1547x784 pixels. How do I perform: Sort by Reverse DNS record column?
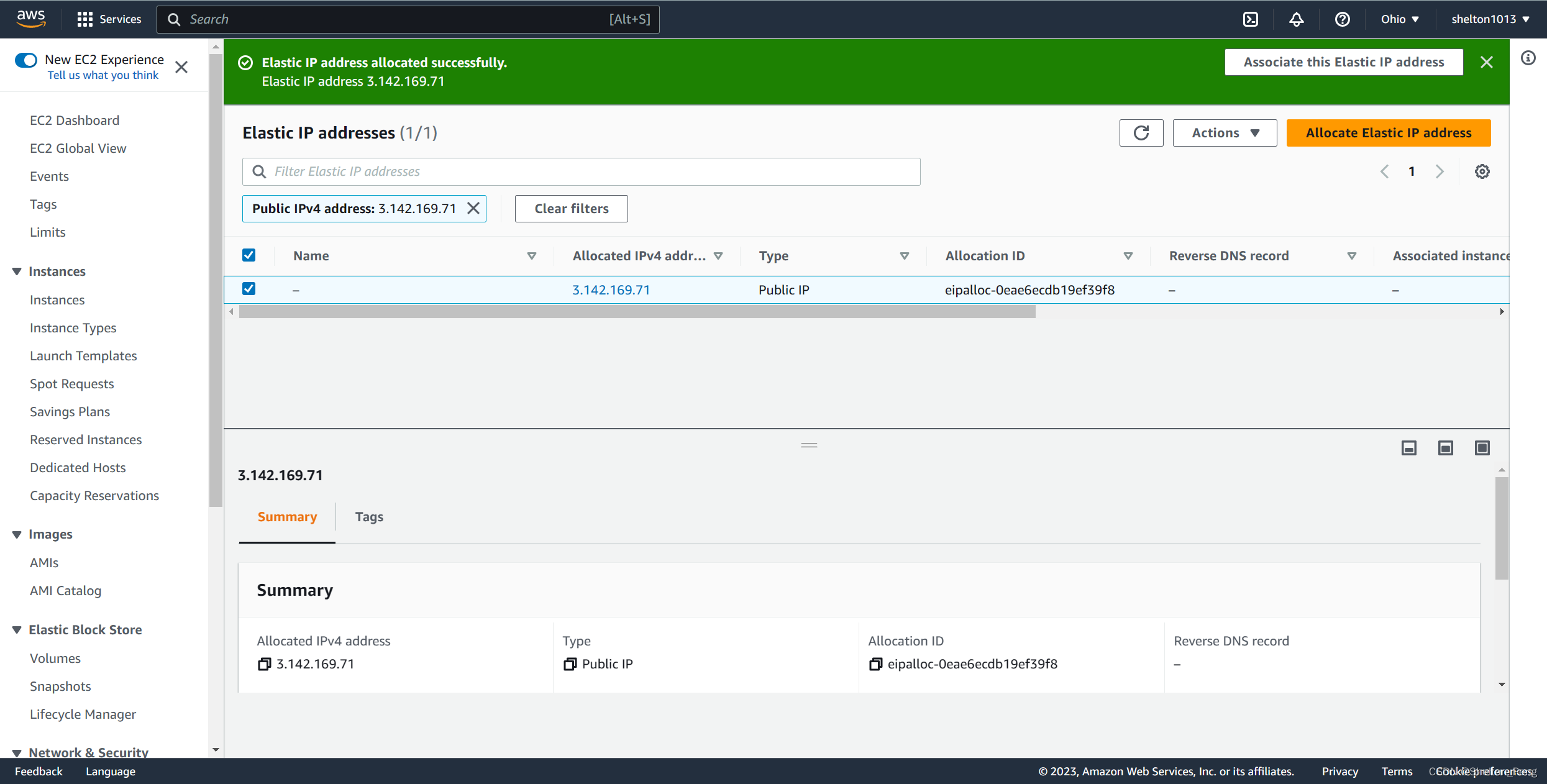click(x=1352, y=256)
